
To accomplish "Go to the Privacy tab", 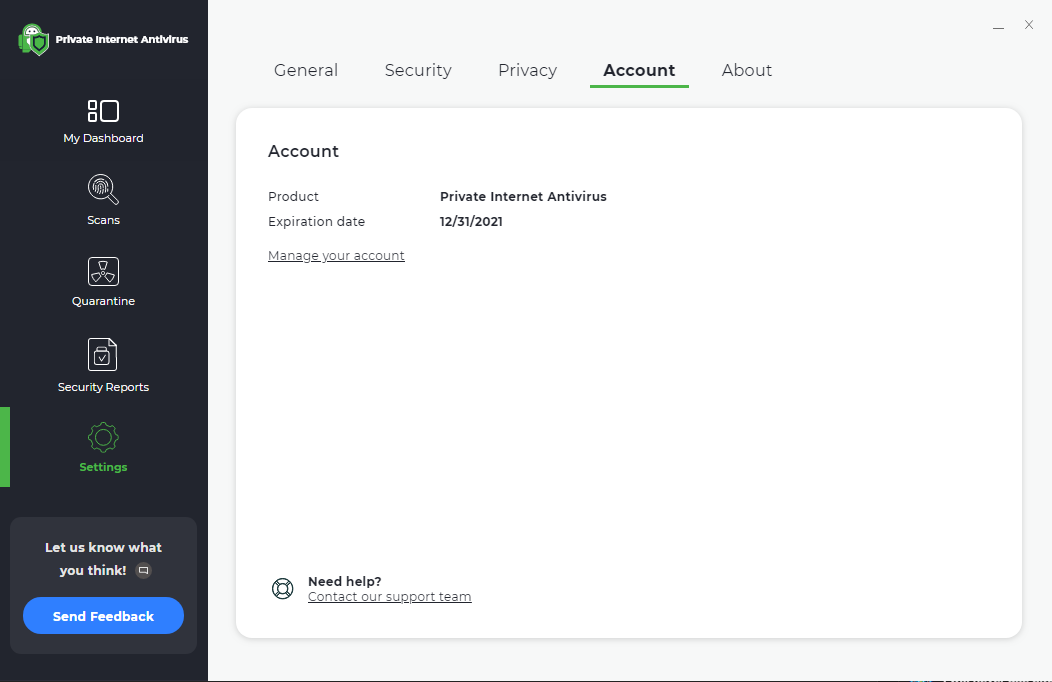I will (x=527, y=70).
